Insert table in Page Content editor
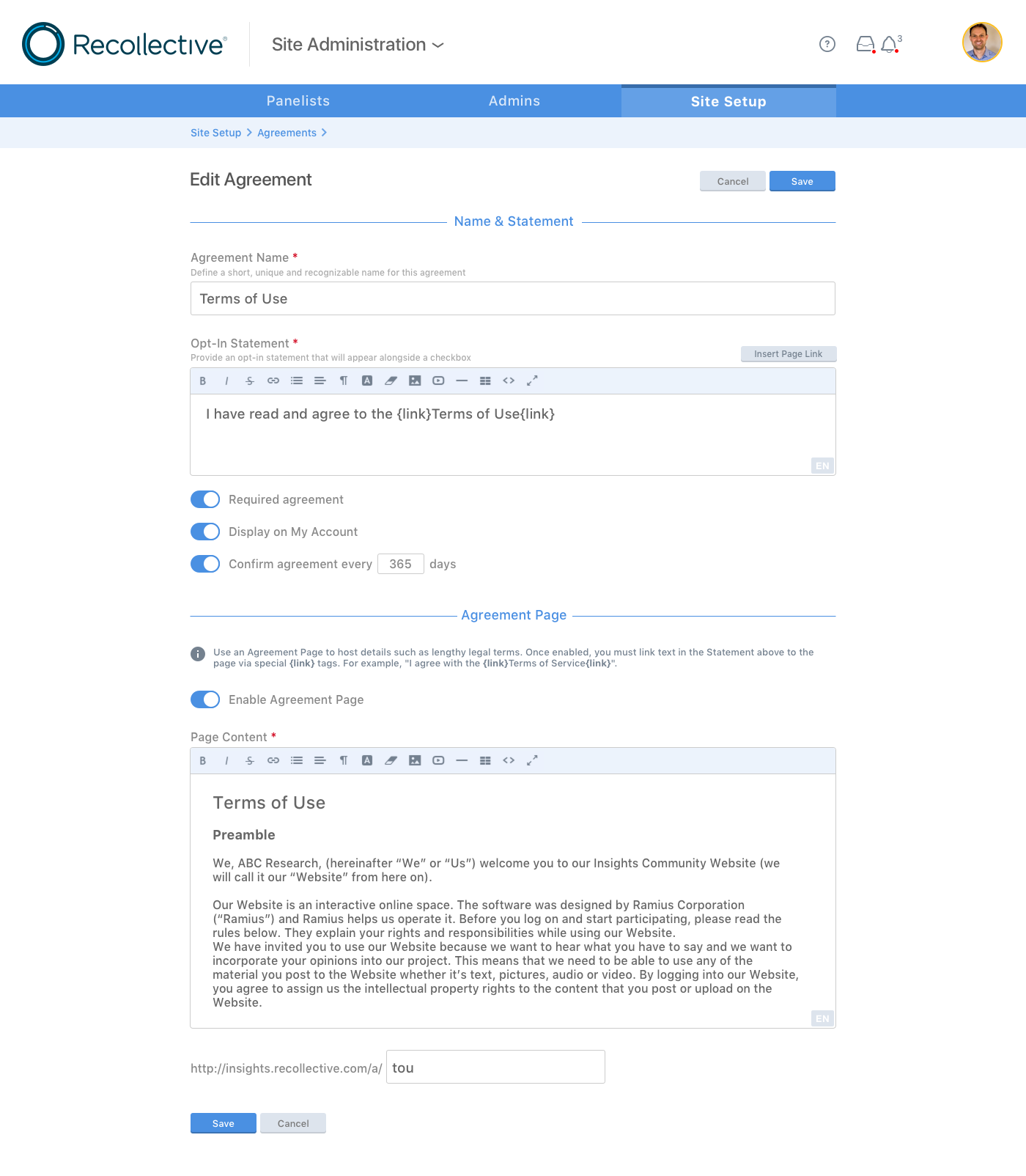The image size is (1026, 1176). click(485, 760)
